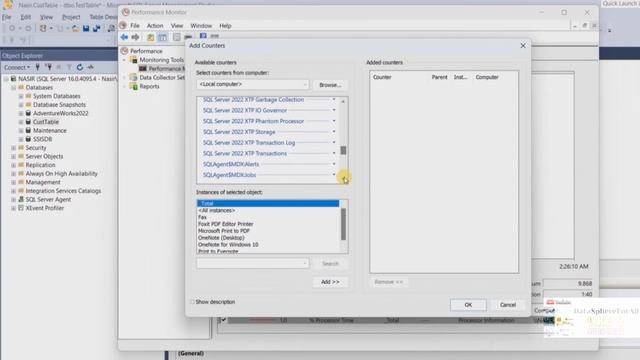Image resolution: width=640 pixels, height=360 pixels.
Task: Select the _Total instance
Action: tap(268, 203)
